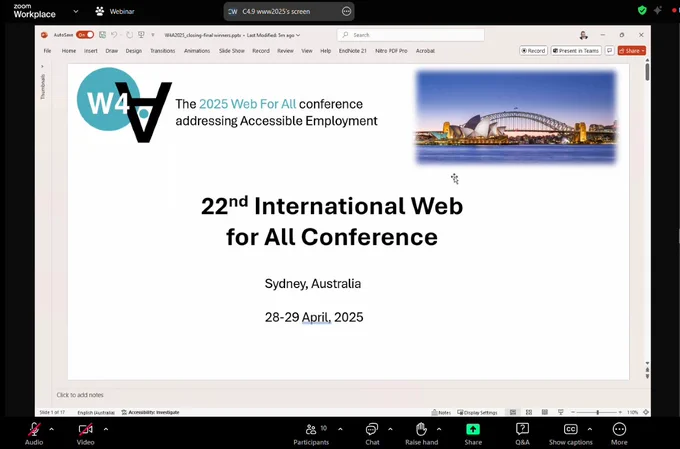
Task: Click the green encryption shield icon
Action: (642, 10)
